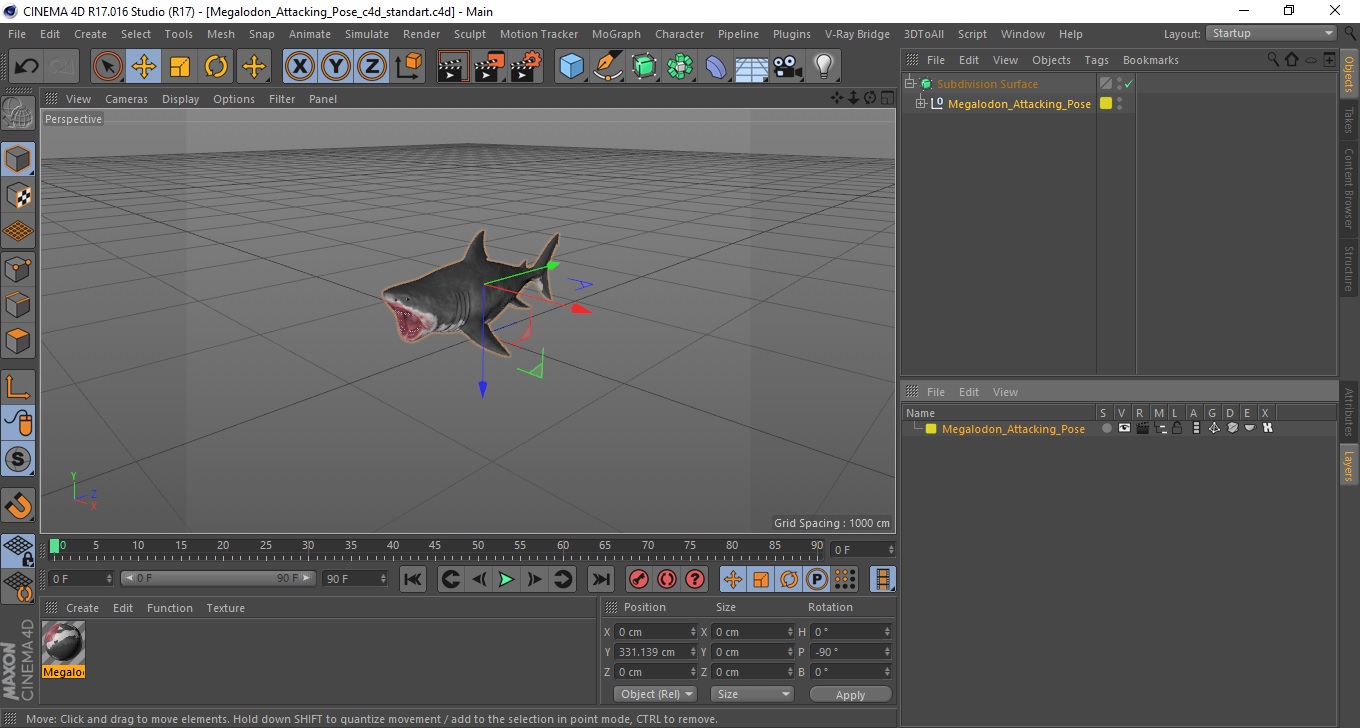This screenshot has height=728, width=1360.
Task: Switch to Model mode
Action: tap(18, 159)
